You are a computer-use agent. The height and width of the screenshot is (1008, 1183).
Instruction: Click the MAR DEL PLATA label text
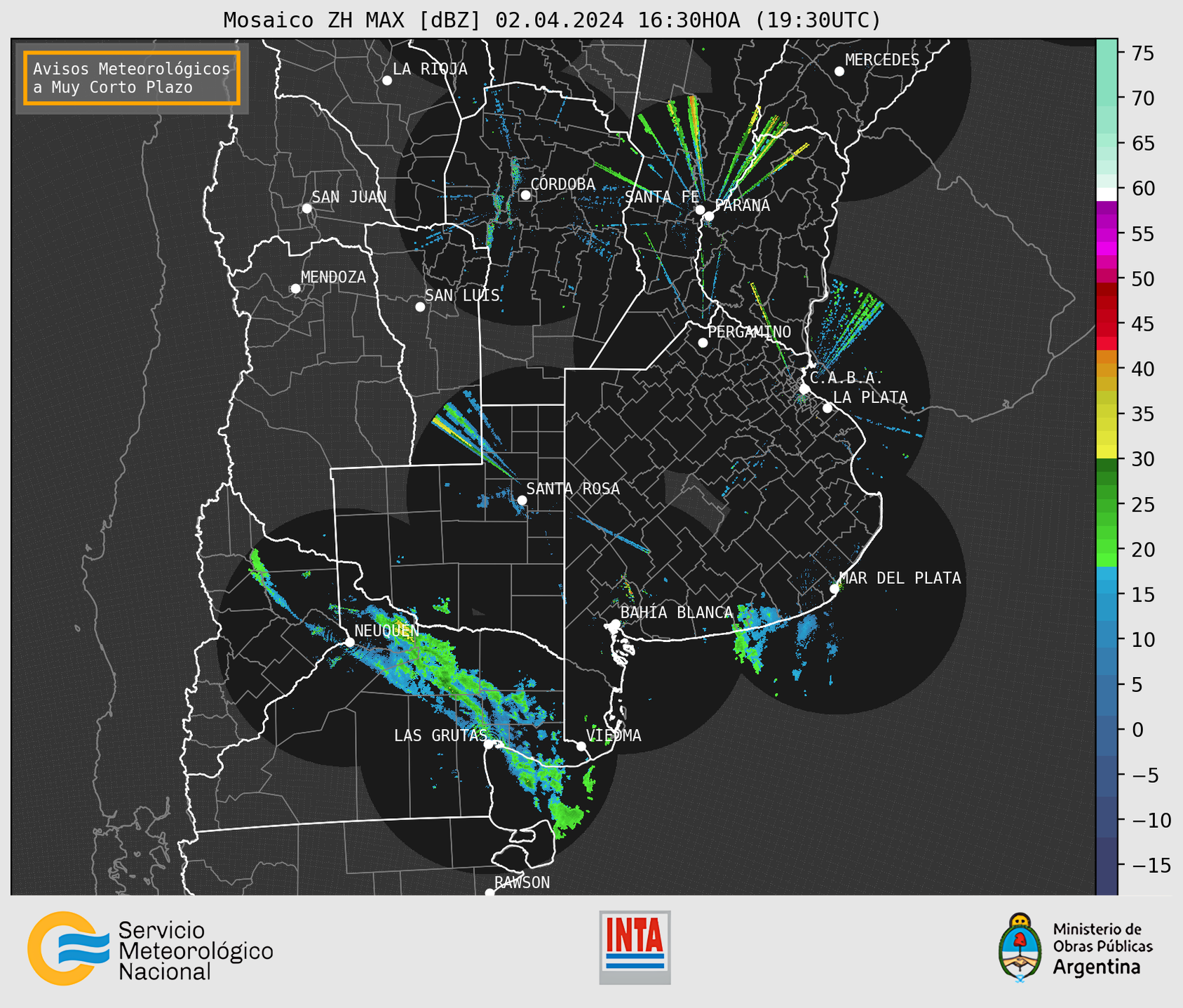point(900,578)
